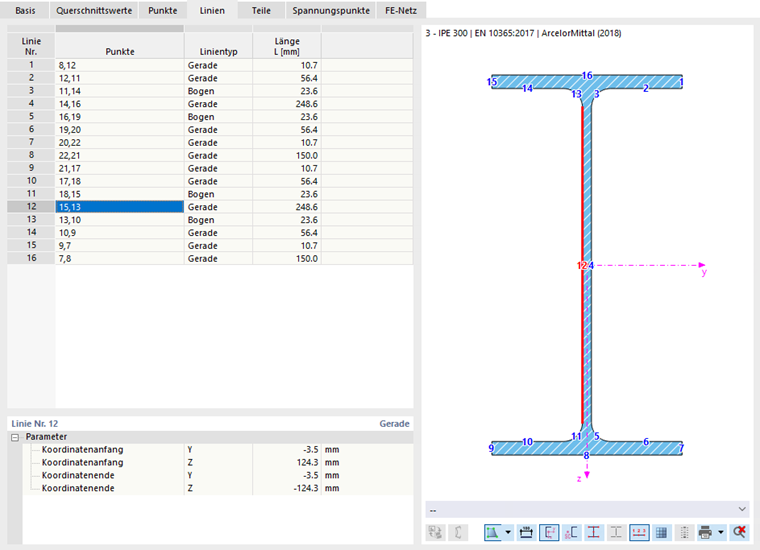This screenshot has width=760, height=550.
Task: Click the Punkte cell '9,7'
Action: 120,246
